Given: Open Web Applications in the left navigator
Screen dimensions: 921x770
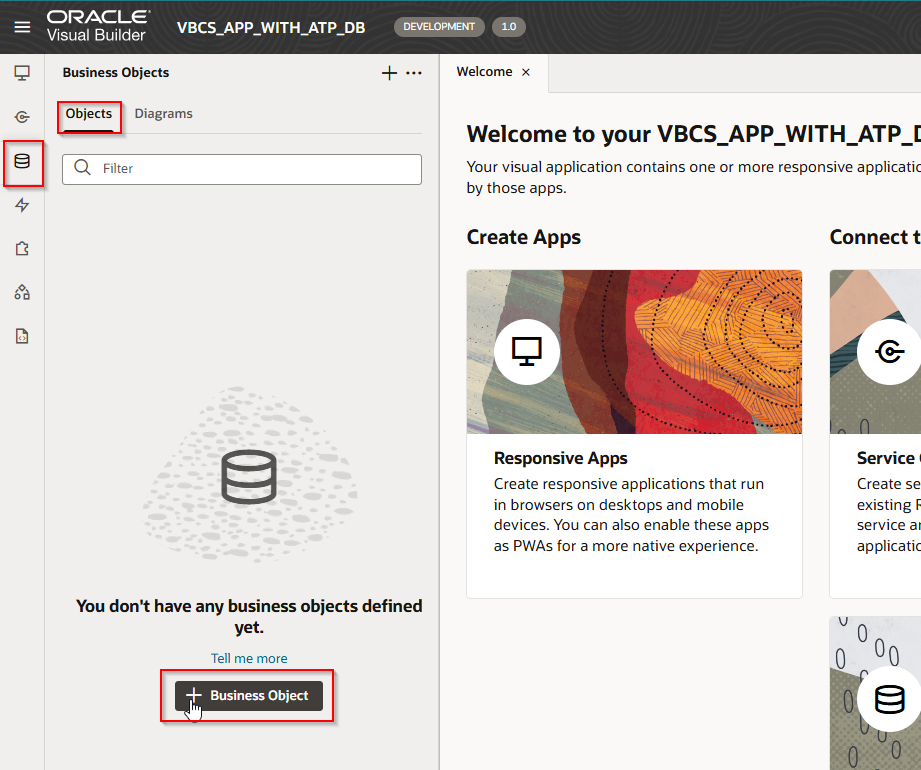Looking at the screenshot, I should click(x=22, y=73).
